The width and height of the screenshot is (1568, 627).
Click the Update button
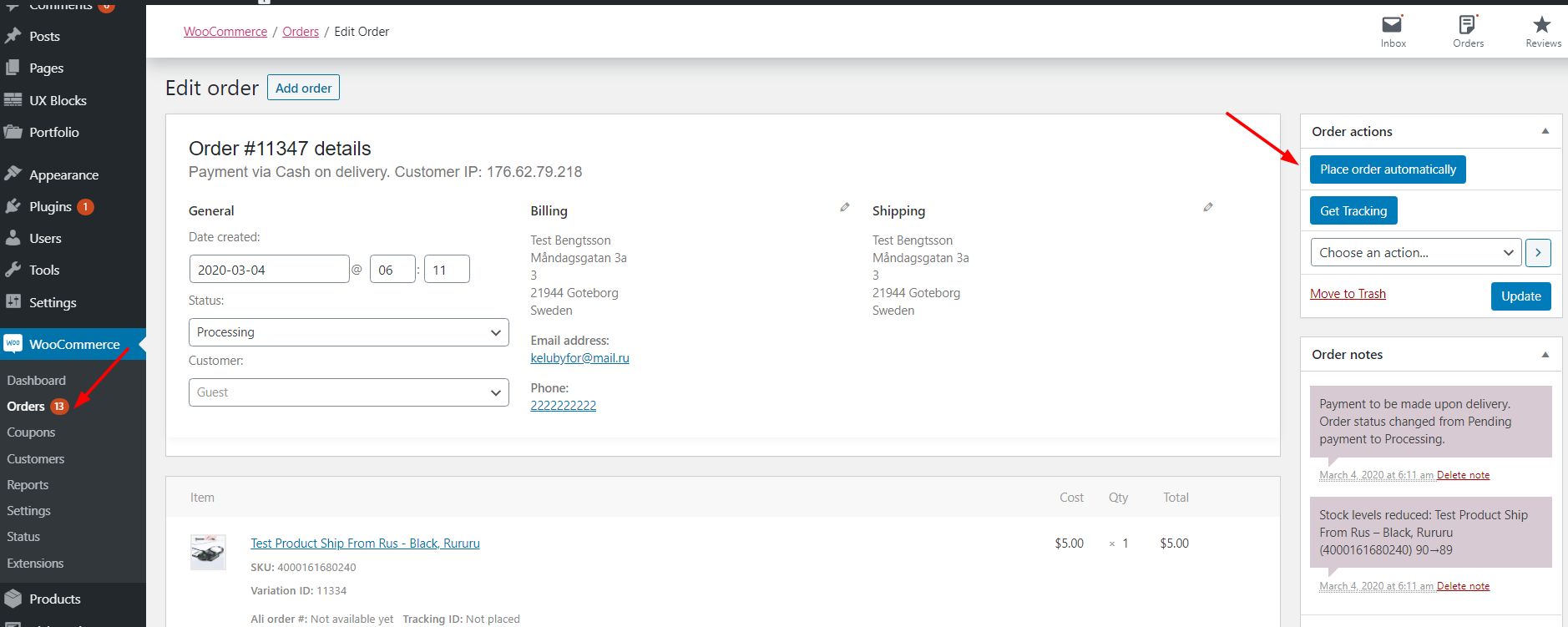pyautogui.click(x=1521, y=296)
